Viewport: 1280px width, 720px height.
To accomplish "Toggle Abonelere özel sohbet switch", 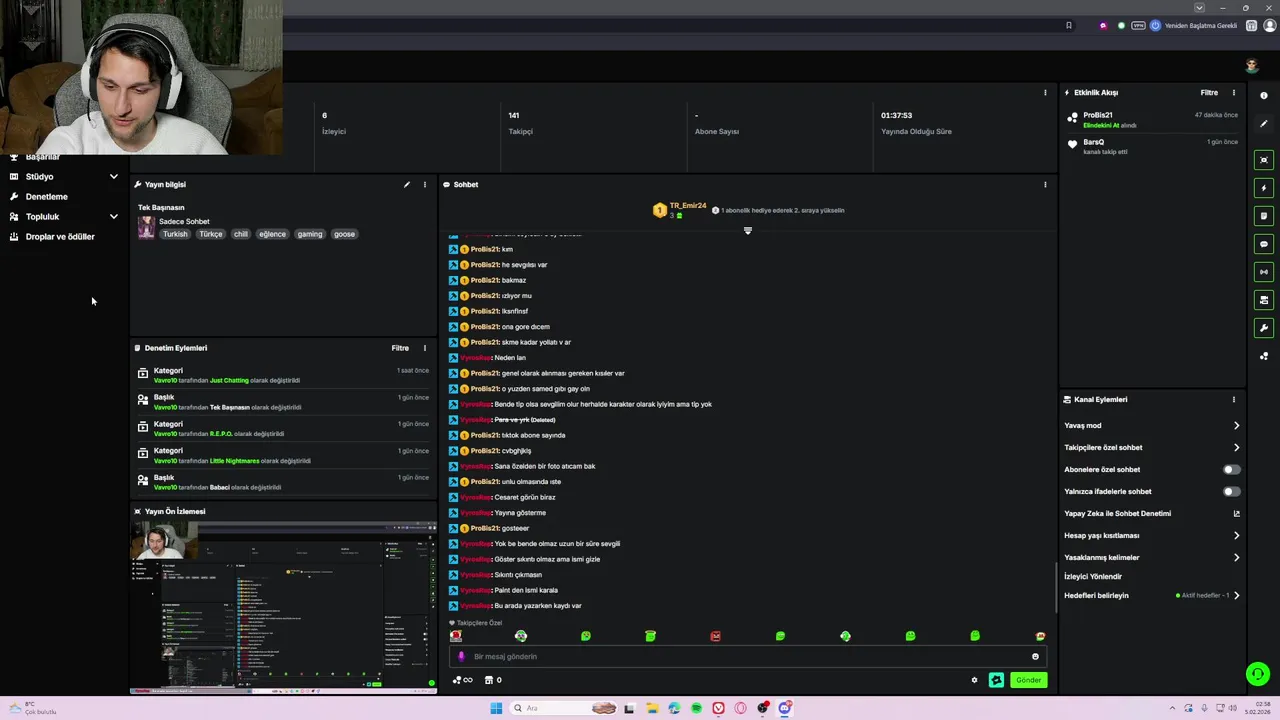I will (1232, 469).
